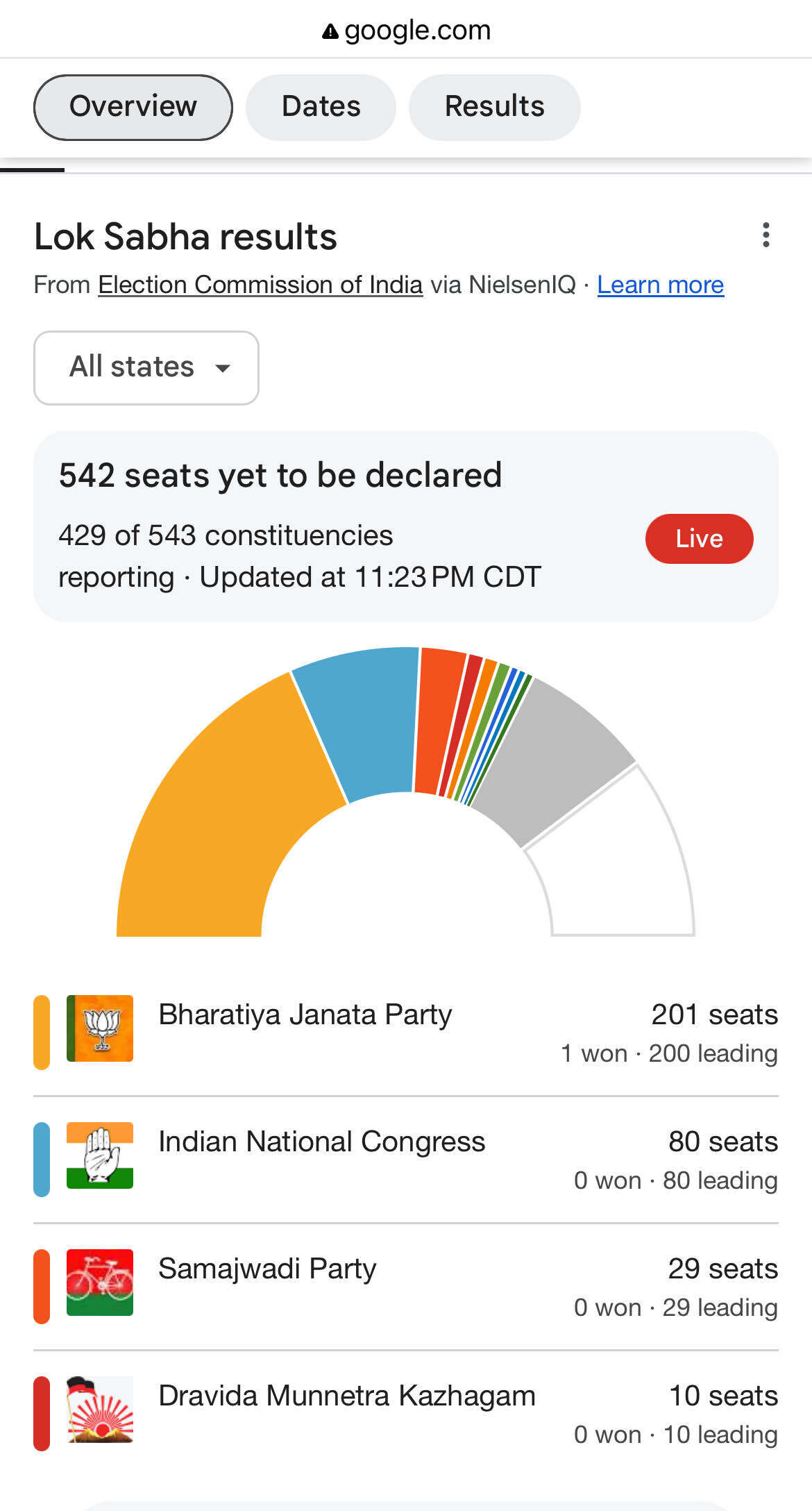
Task: Click the gray segment of the chart
Action: 555,757
